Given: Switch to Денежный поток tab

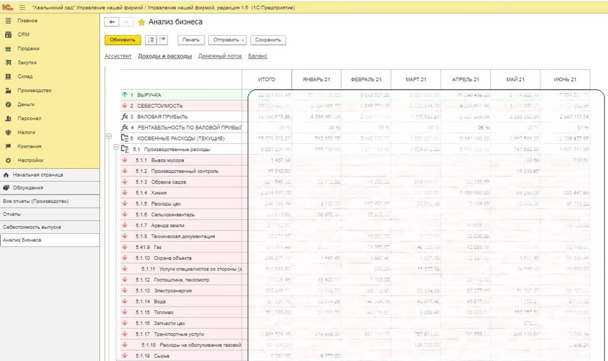Looking at the screenshot, I should pos(220,56).
